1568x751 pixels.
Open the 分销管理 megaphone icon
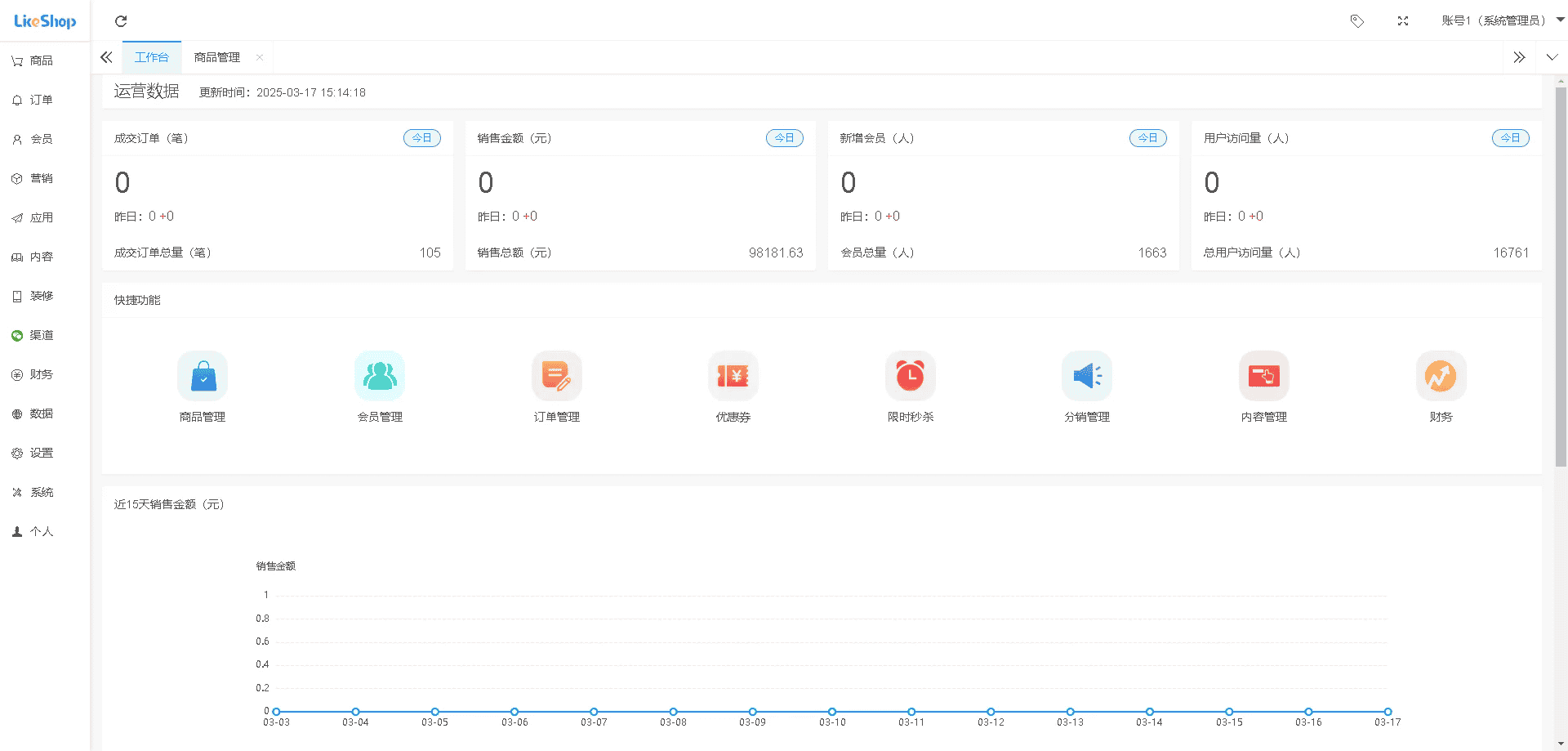coord(1087,376)
